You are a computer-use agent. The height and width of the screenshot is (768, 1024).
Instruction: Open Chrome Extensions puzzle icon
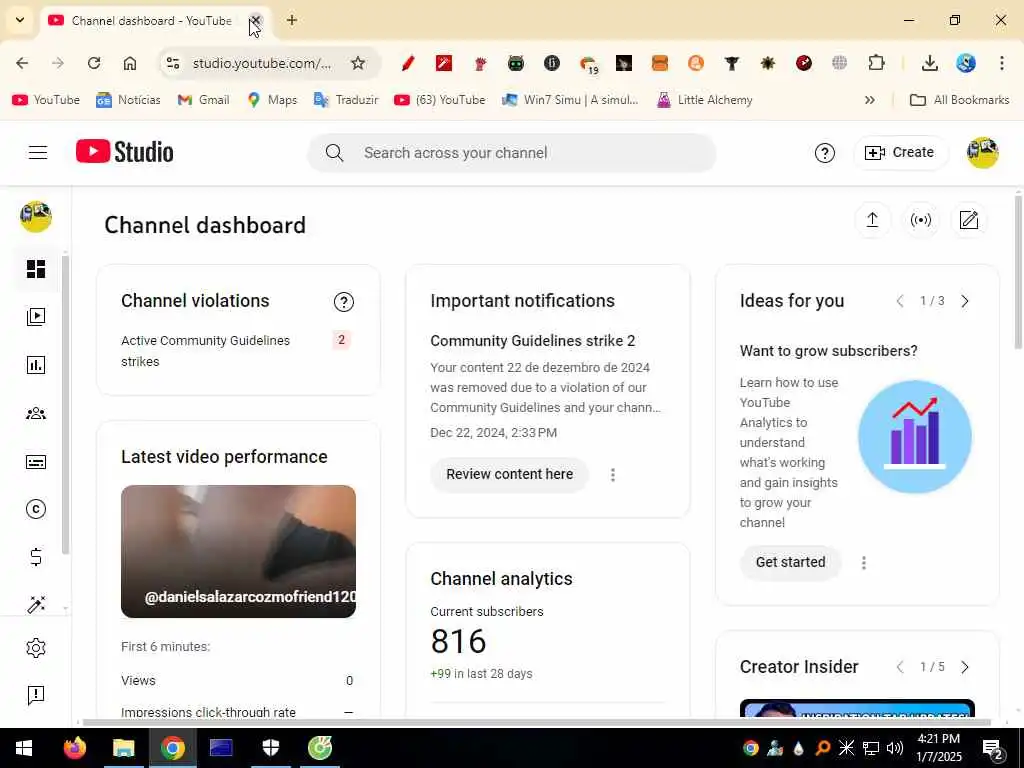point(876,63)
